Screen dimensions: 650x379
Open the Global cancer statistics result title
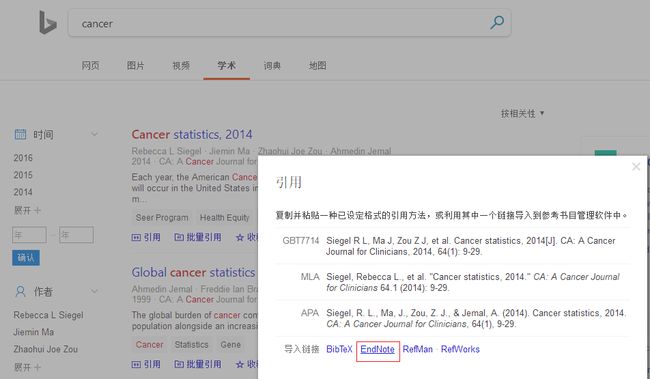click(193, 272)
